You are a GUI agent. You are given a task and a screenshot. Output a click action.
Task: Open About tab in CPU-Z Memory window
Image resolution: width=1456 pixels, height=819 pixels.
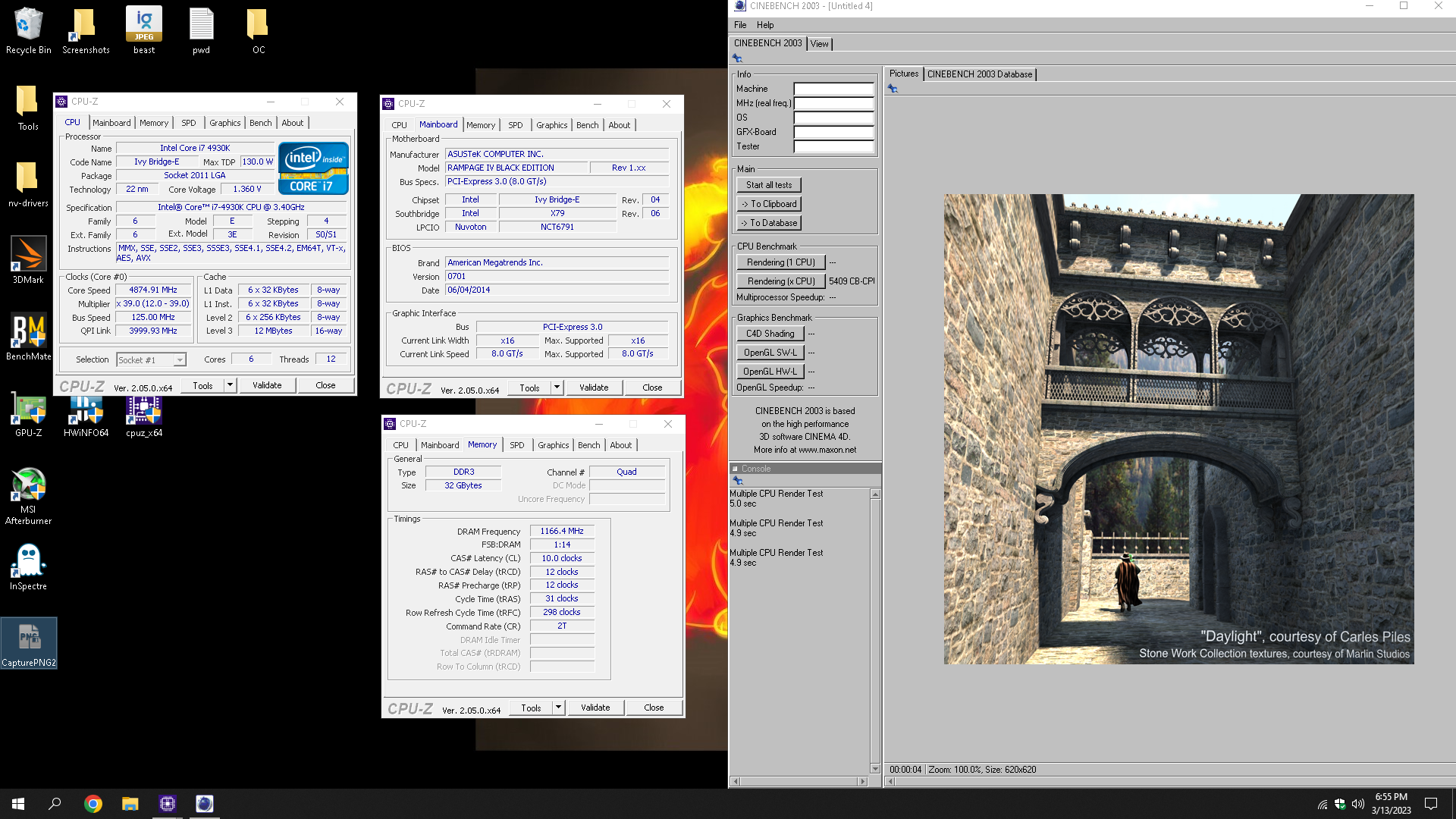click(x=620, y=445)
